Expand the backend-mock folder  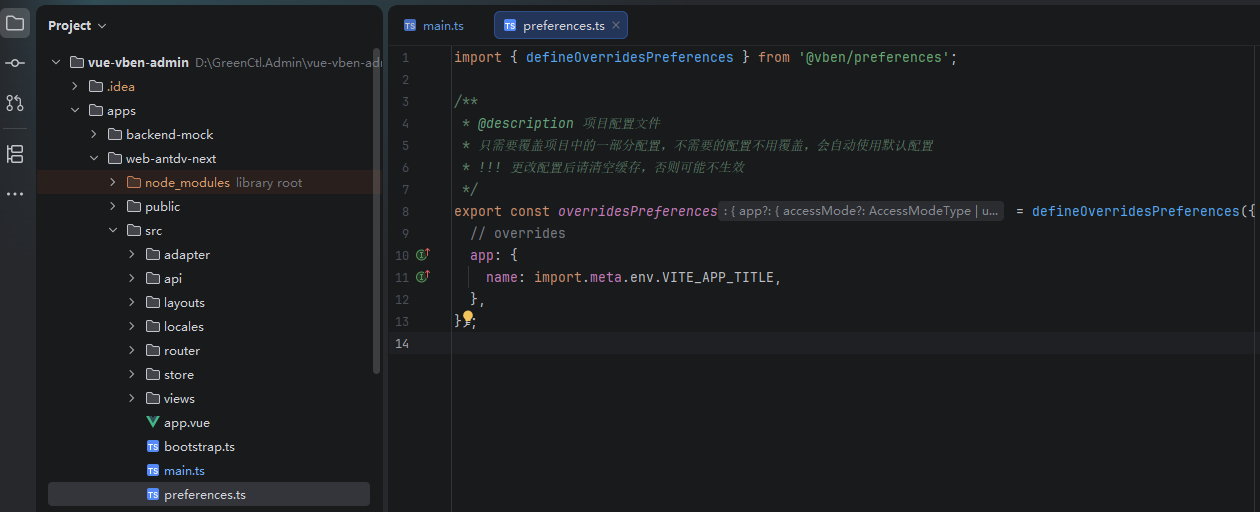point(94,134)
